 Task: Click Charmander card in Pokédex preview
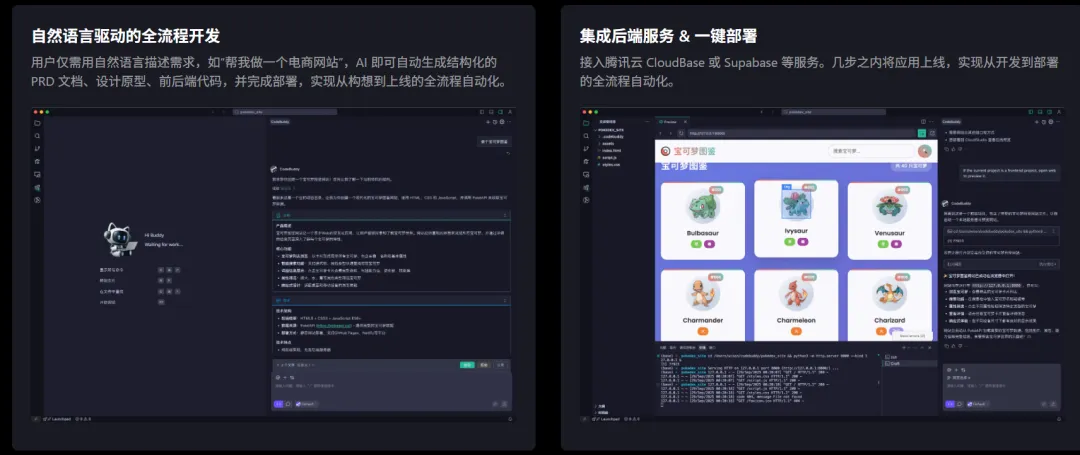click(x=703, y=306)
